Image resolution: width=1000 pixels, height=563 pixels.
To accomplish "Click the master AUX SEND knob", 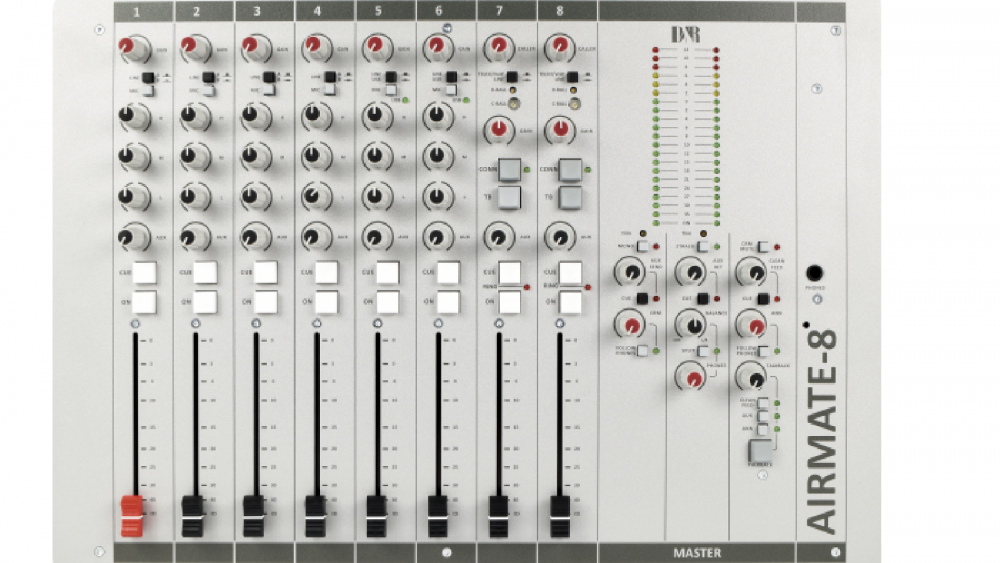I will click(630, 272).
